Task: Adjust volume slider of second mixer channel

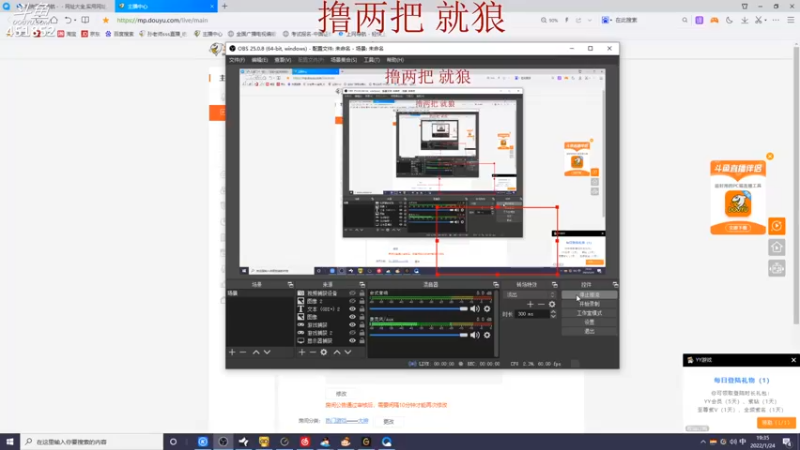Action: (418, 335)
